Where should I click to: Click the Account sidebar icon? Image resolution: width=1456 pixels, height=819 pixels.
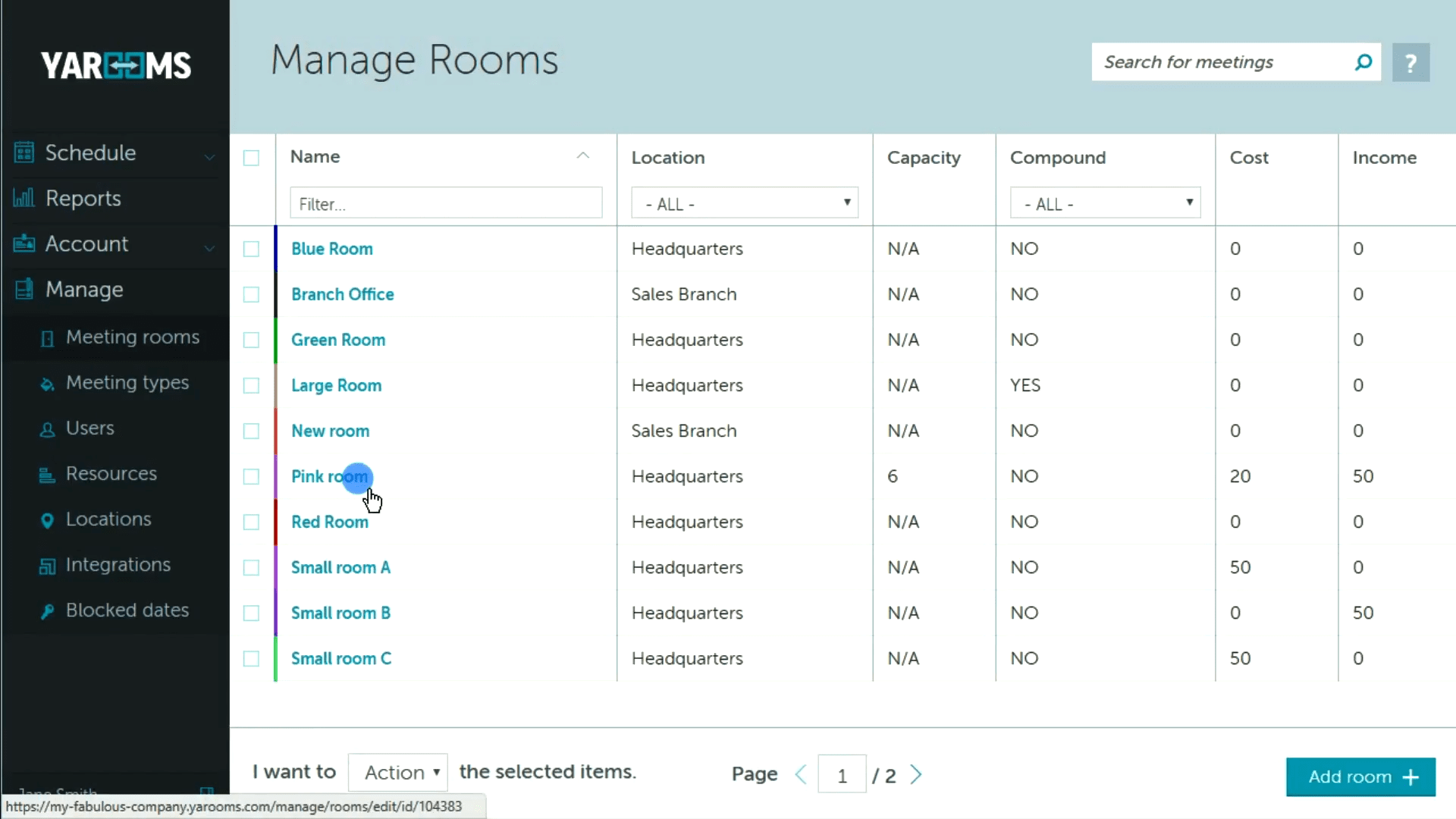pyautogui.click(x=24, y=243)
